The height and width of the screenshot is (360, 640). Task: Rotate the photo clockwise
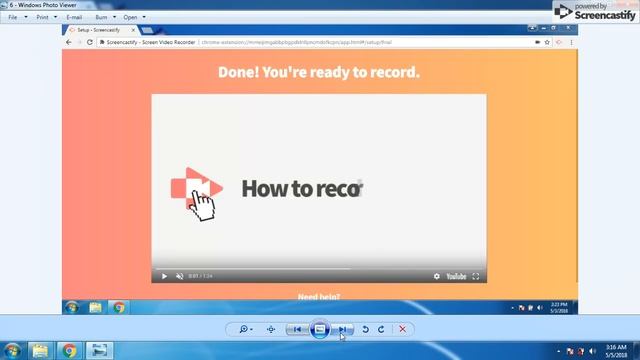click(x=381, y=329)
